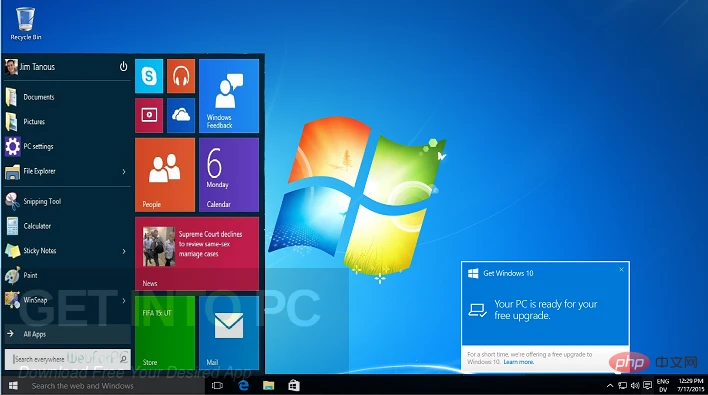This screenshot has width=708, height=395.
Task: Open the Windows Feedback tile
Action: point(229,96)
